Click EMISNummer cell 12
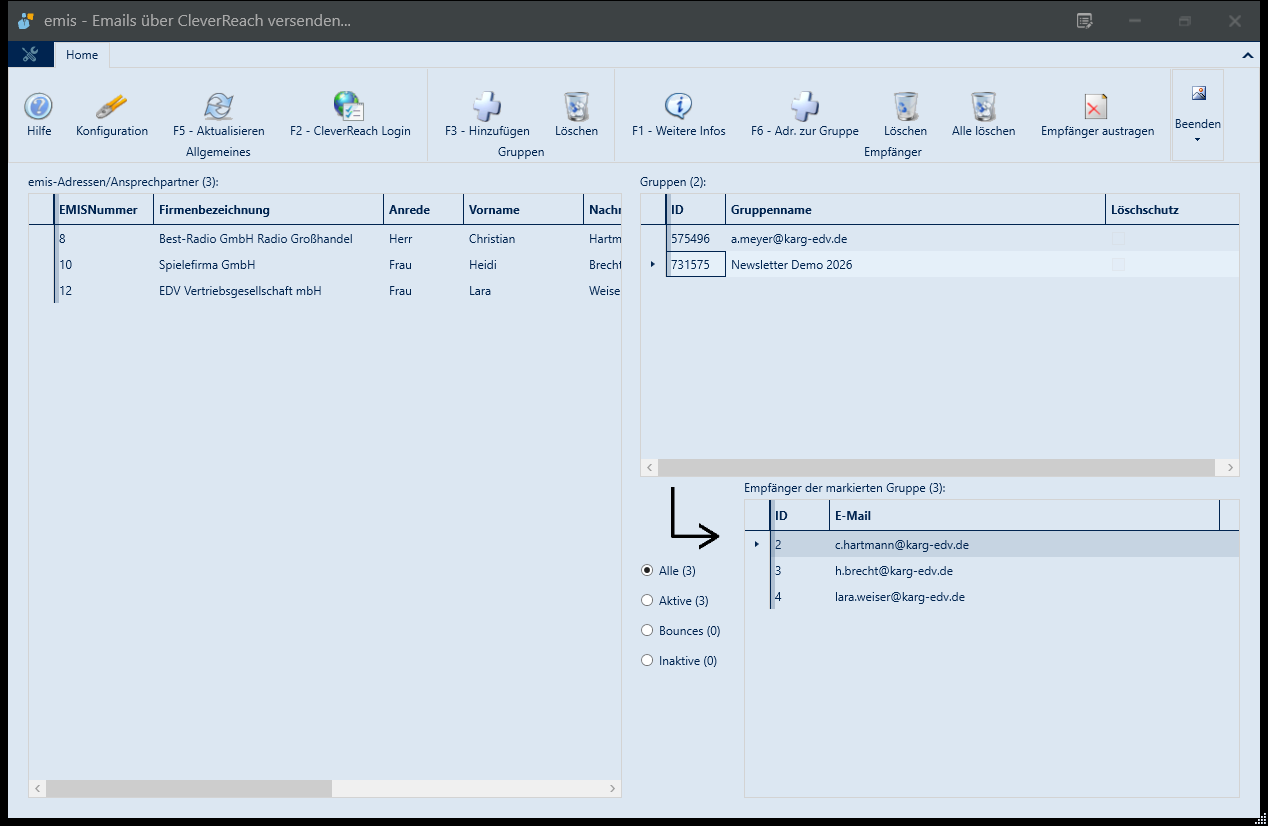Image resolution: width=1268 pixels, height=826 pixels. click(104, 291)
